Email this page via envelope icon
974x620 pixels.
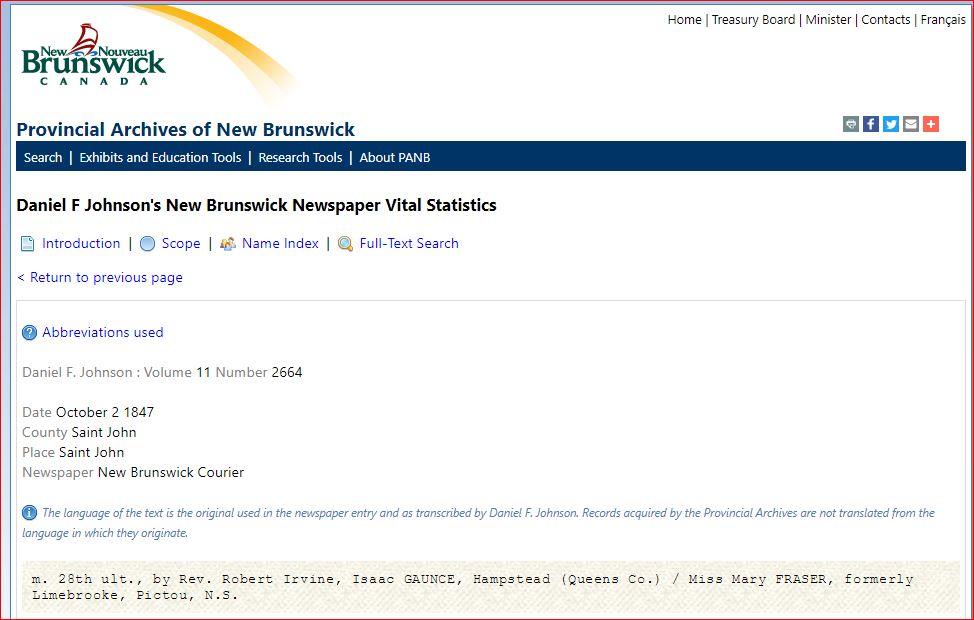click(911, 124)
